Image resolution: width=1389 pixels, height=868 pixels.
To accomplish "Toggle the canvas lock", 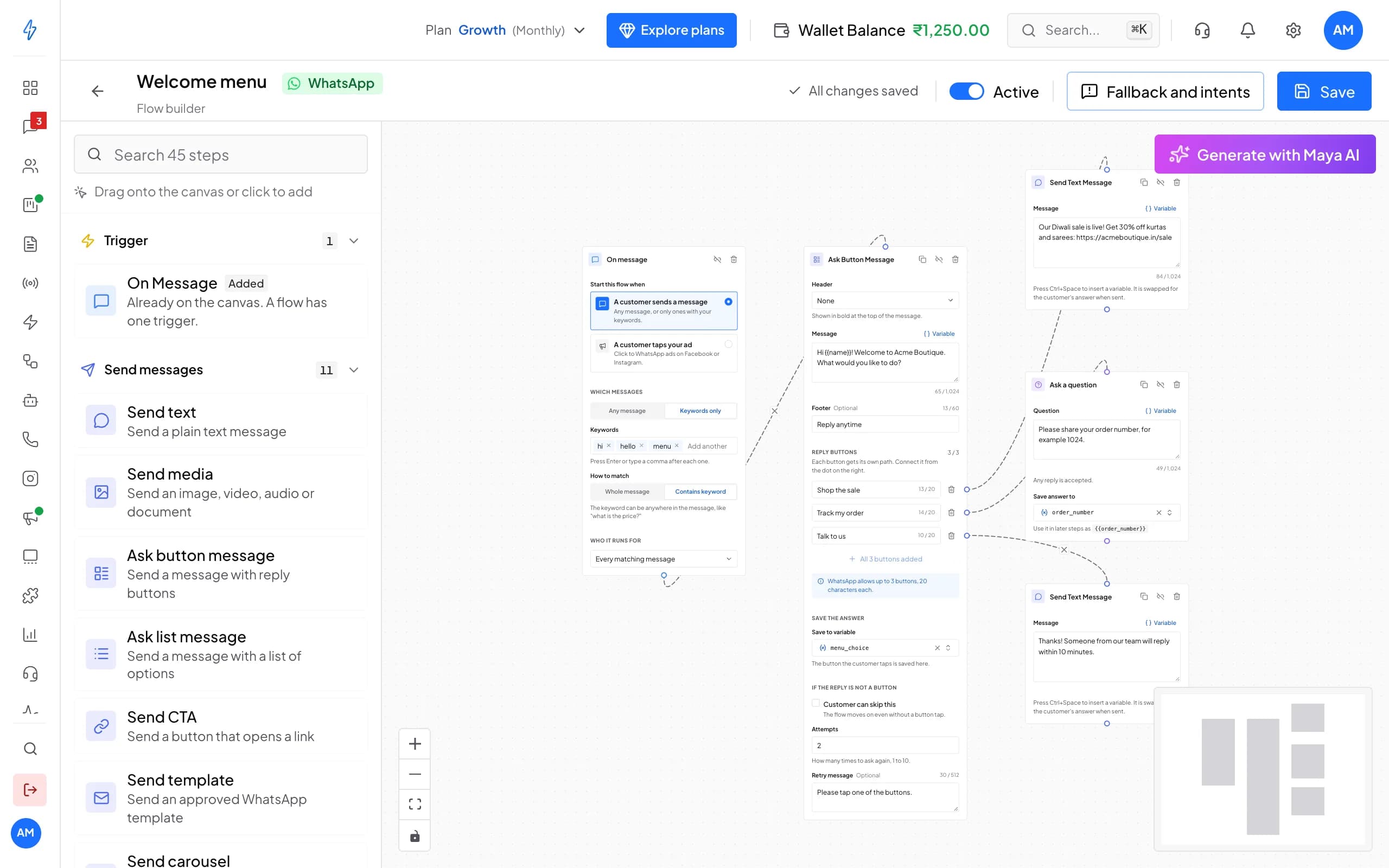I will tap(415, 836).
